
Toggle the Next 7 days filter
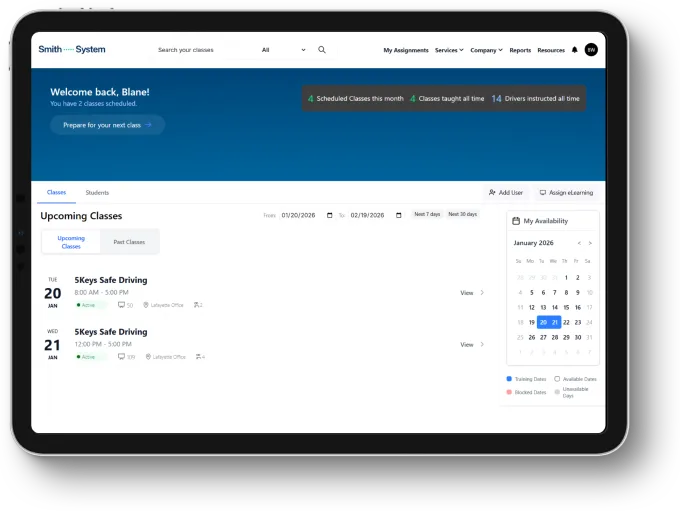click(x=427, y=215)
